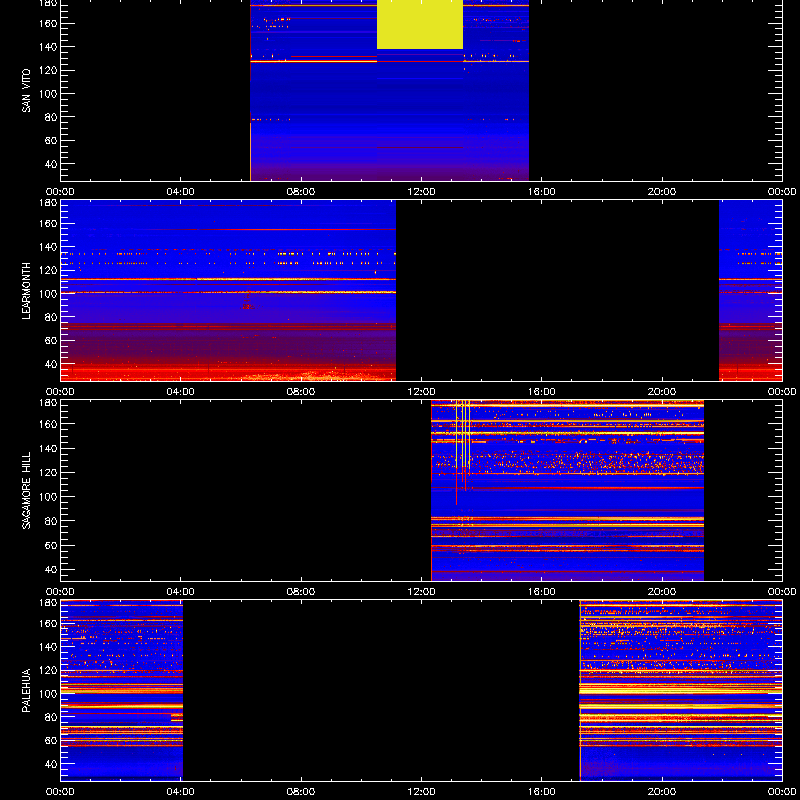Click the 160 frequency label on Palehua axis
This screenshot has height=800, width=800.
point(47,623)
